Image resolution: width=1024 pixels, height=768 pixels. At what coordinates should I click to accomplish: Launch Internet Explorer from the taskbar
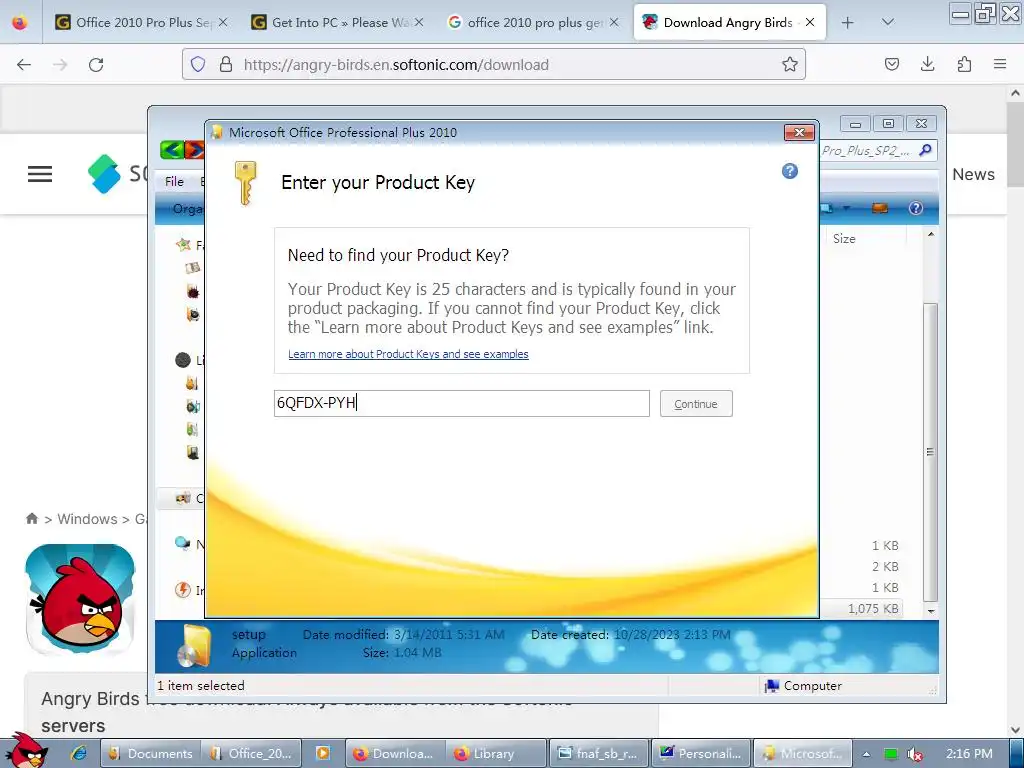(79, 754)
